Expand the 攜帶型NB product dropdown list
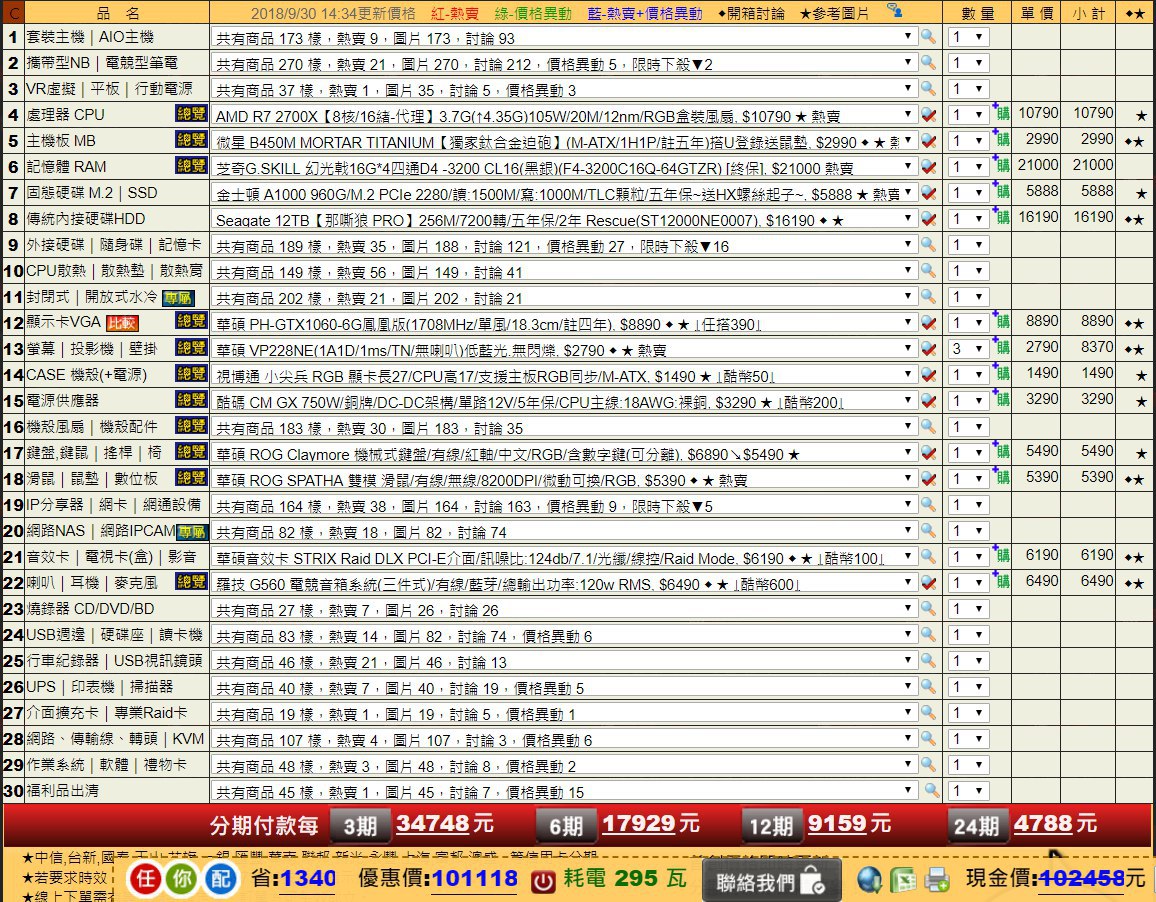This screenshot has height=902, width=1156. (564, 63)
